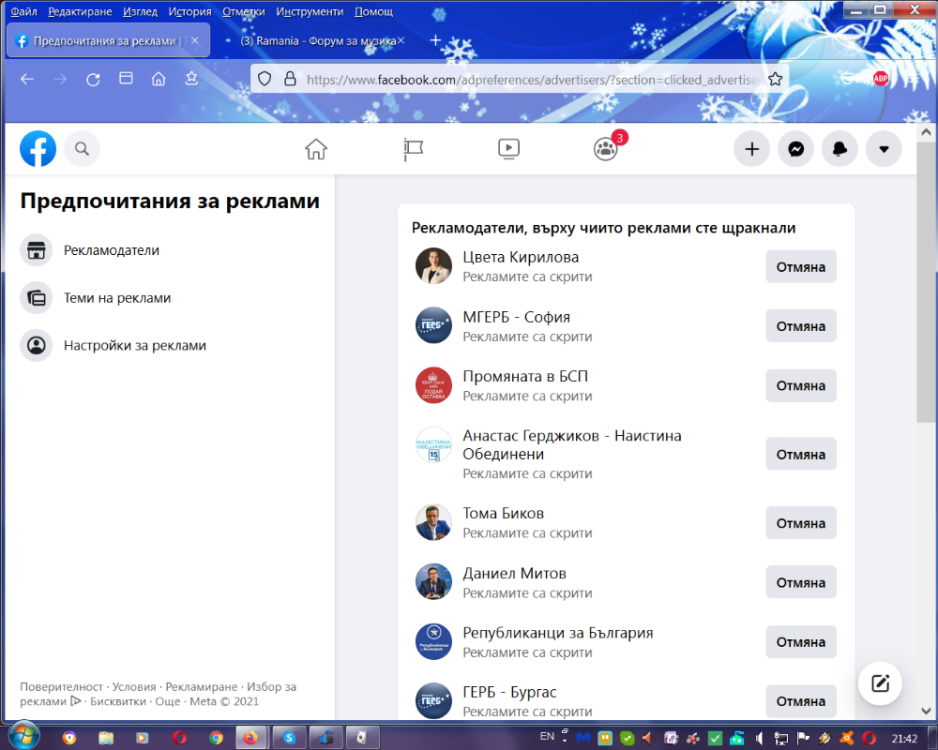Click the page vertical scrollbar thumb
The height and width of the screenshot is (750, 938).
926,281
